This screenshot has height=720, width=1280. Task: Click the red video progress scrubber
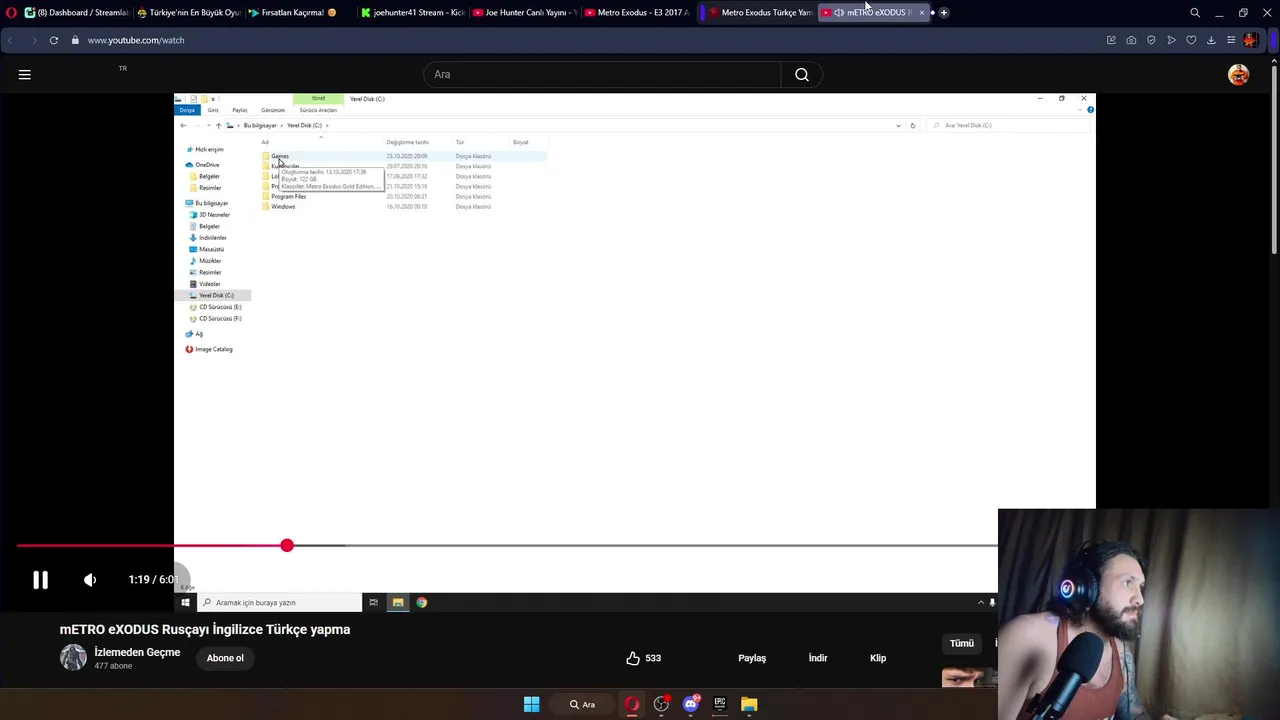287,545
